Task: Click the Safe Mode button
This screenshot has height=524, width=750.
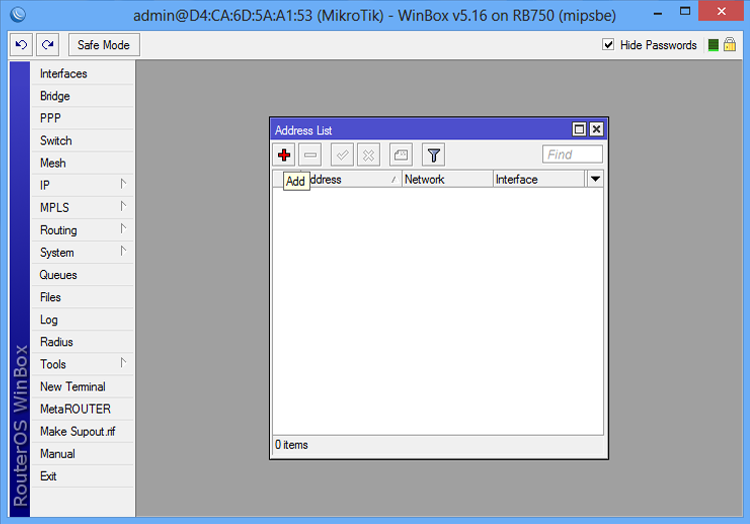Action: point(104,45)
